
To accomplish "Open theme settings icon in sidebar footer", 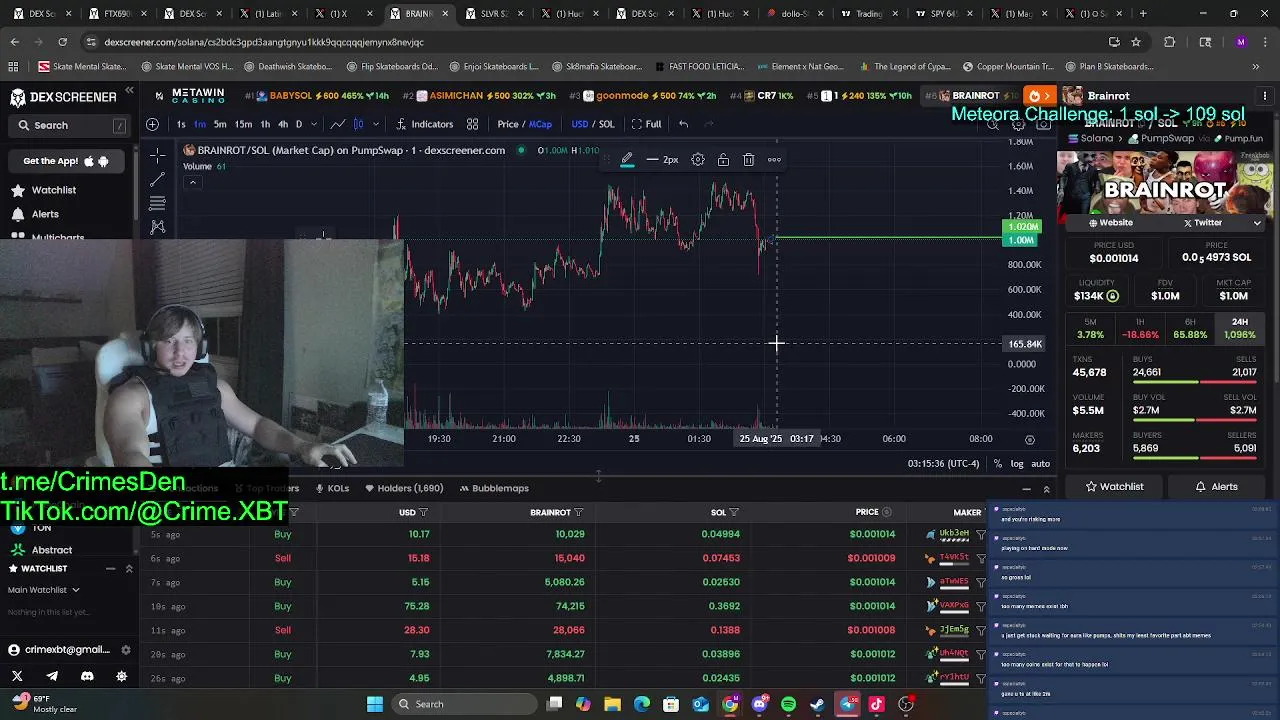I will pos(122,676).
